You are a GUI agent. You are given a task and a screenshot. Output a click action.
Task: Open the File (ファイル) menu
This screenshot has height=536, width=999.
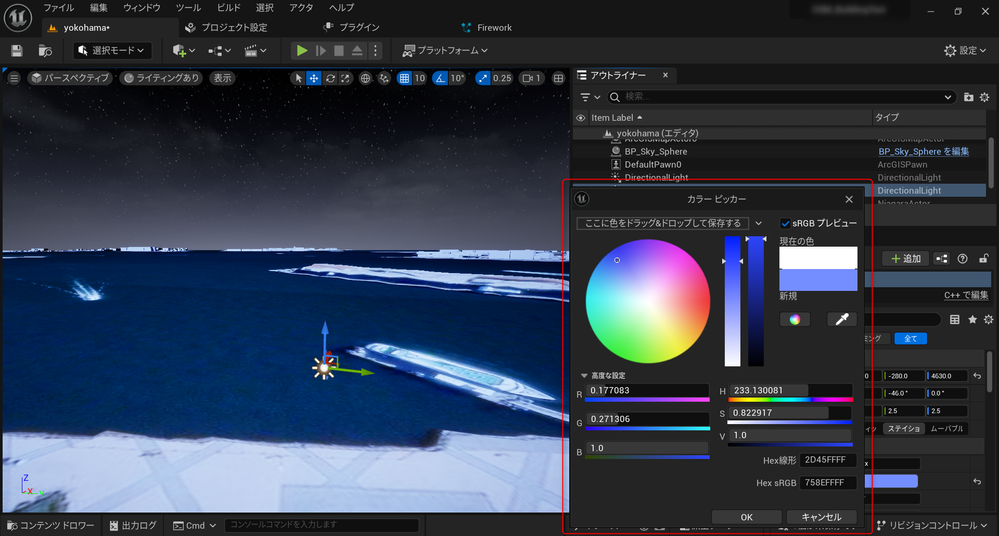(x=58, y=8)
